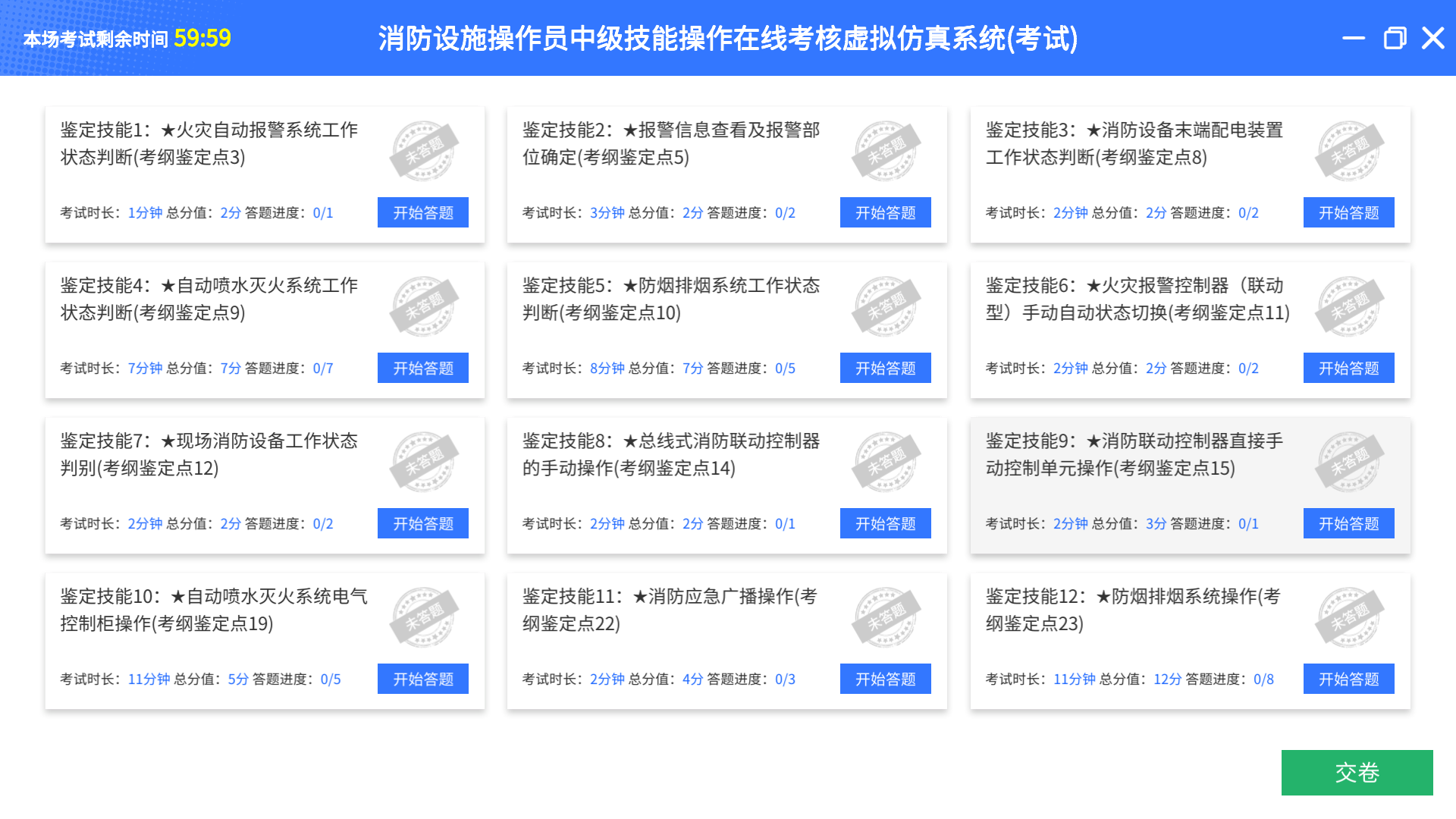Restore down the exam window
The image size is (1456, 819).
click(1395, 38)
